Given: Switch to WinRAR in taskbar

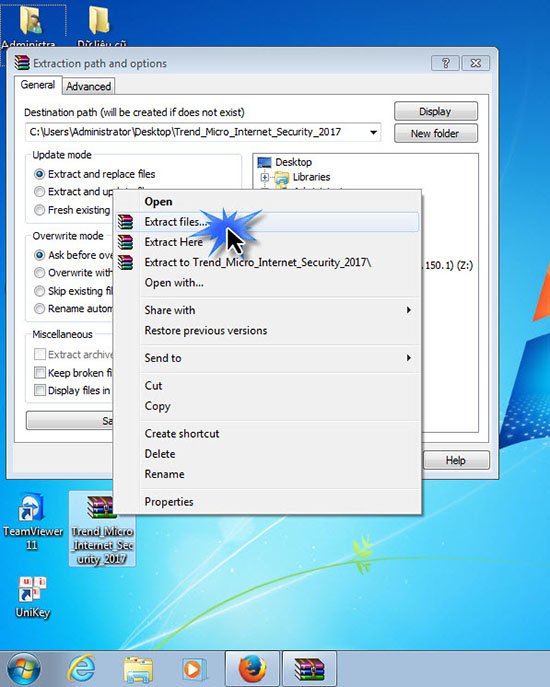Looking at the screenshot, I should pos(309,669).
